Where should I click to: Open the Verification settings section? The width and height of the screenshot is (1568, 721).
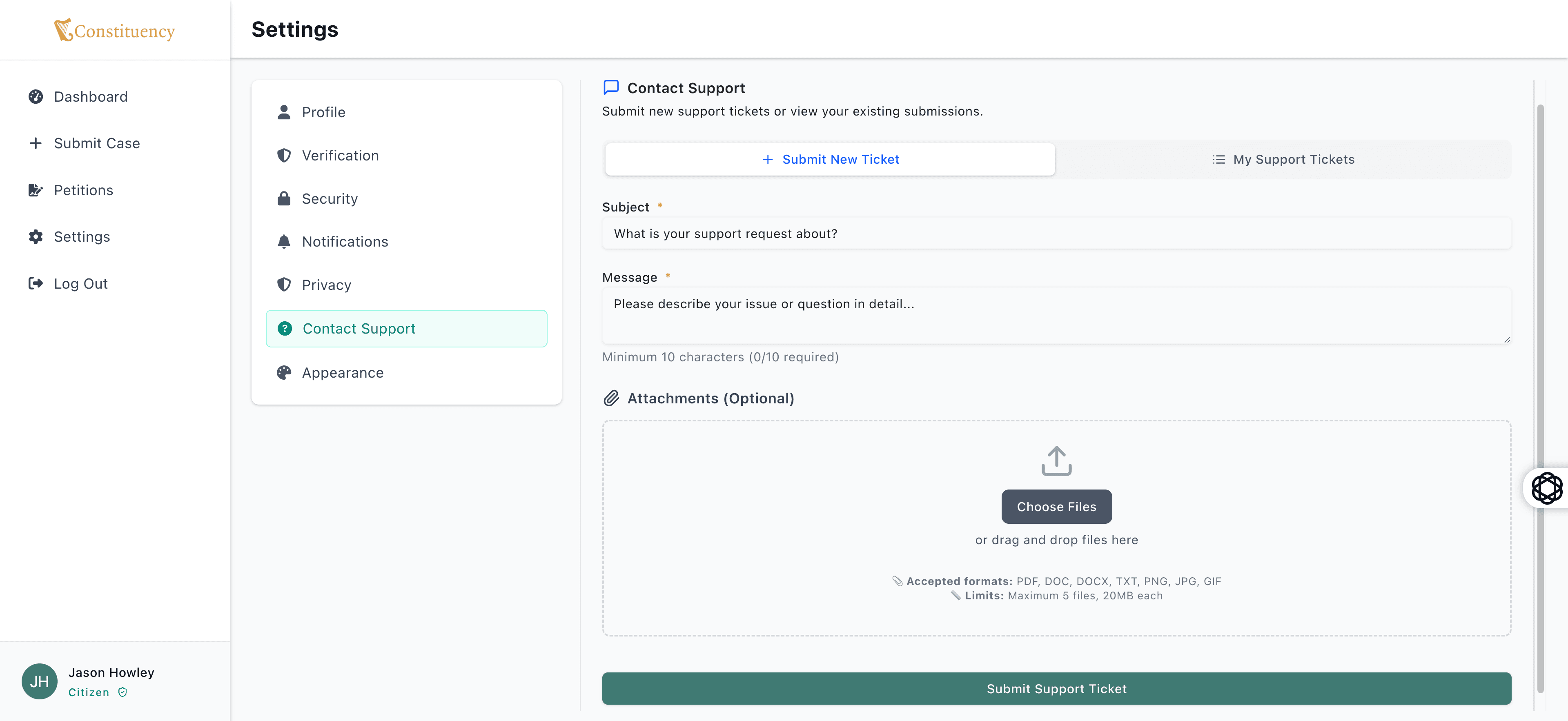click(340, 155)
